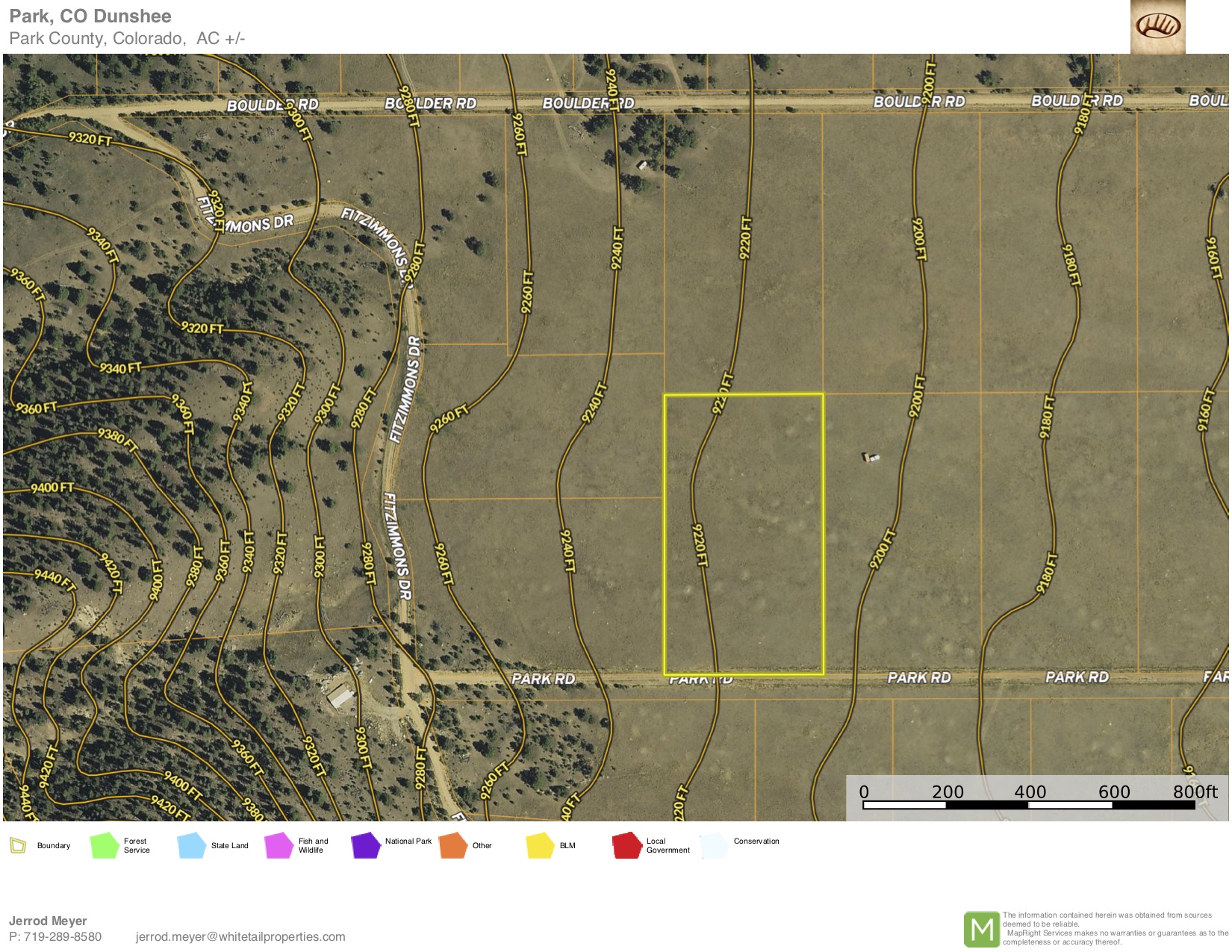
Task: Click the Park, CO Dunshee title
Action: [x=90, y=16]
